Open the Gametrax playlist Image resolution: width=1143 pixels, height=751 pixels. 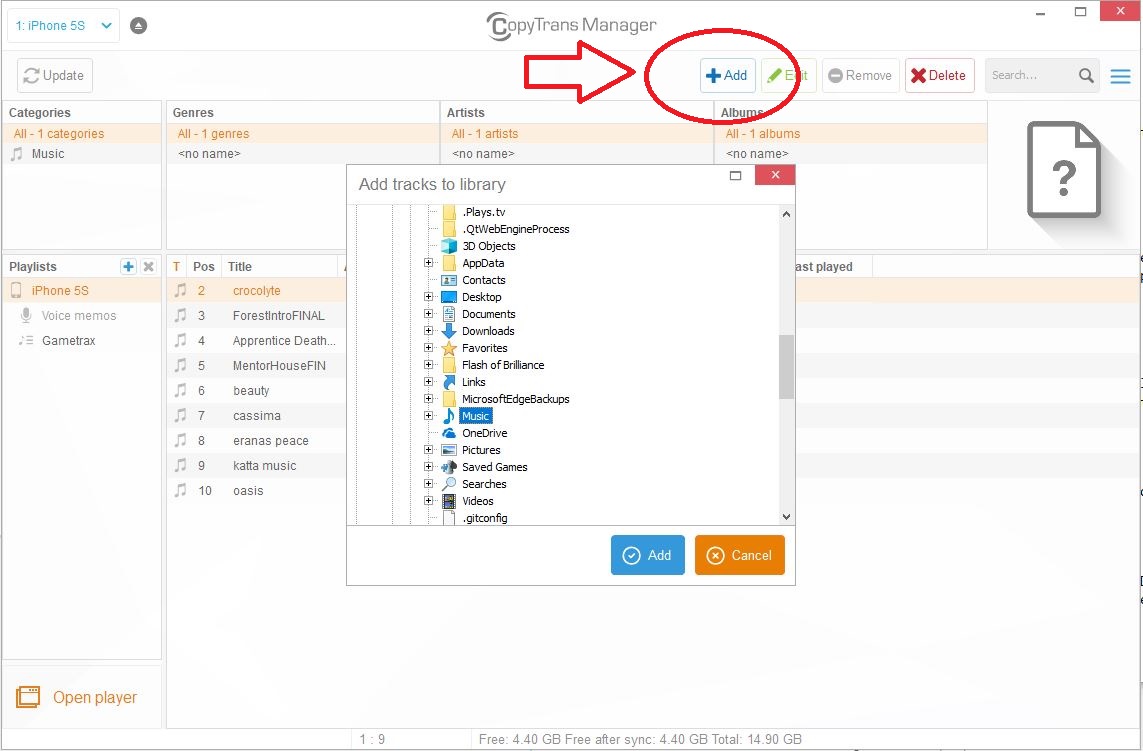click(x=68, y=341)
